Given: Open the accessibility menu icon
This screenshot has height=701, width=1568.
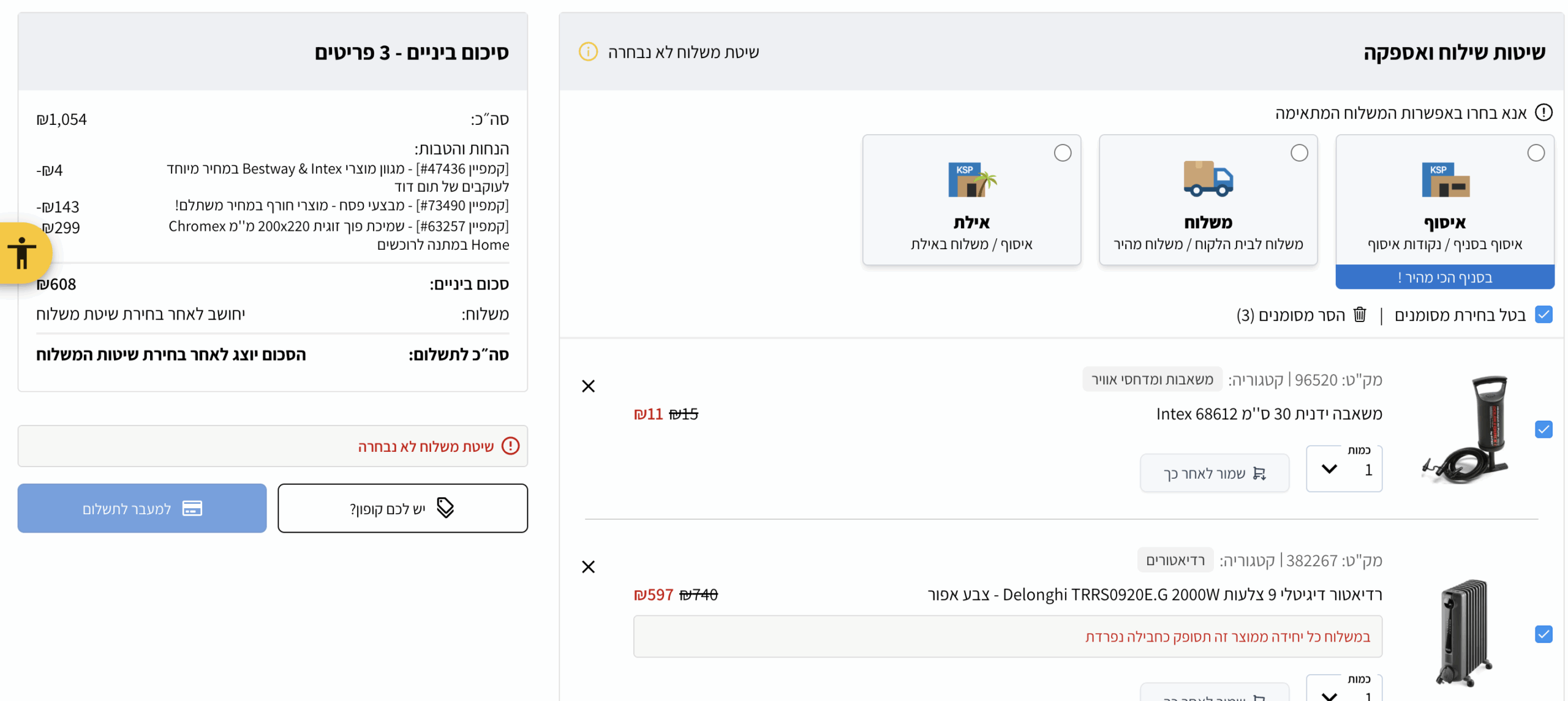Looking at the screenshot, I should tap(22, 253).
